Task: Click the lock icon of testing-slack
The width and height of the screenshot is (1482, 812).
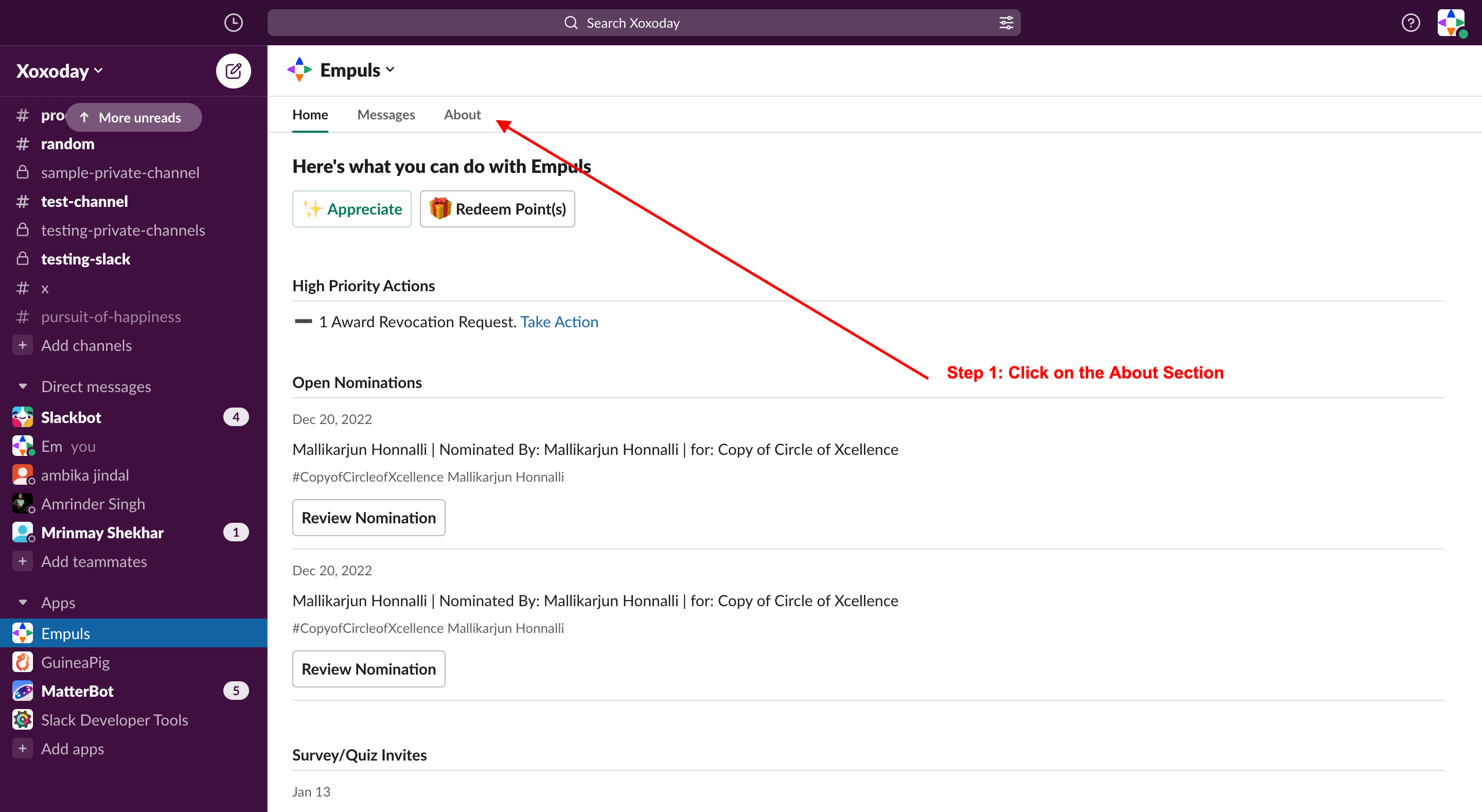Action: [23, 258]
